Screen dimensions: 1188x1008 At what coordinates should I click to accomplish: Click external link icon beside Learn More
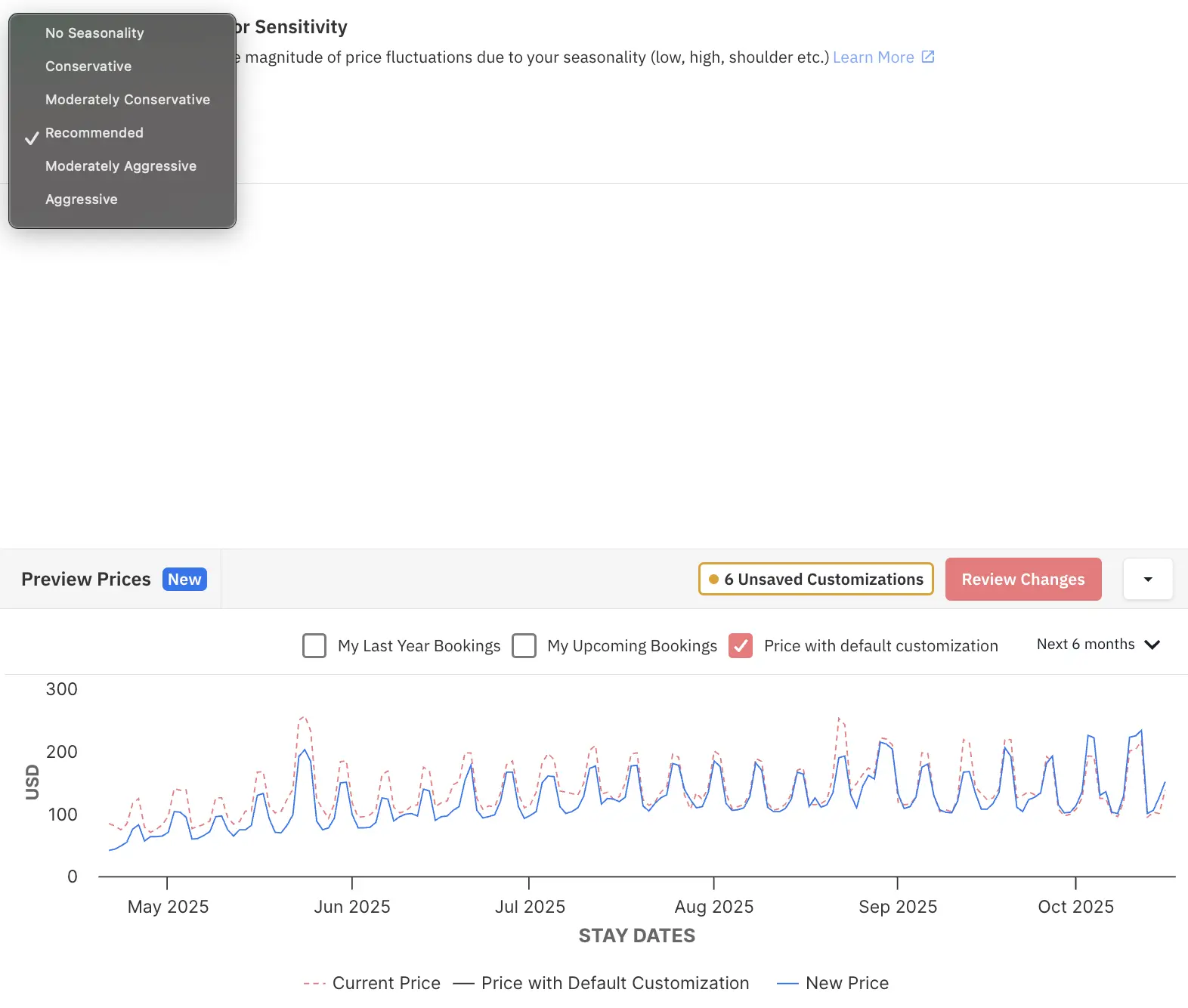point(928,57)
